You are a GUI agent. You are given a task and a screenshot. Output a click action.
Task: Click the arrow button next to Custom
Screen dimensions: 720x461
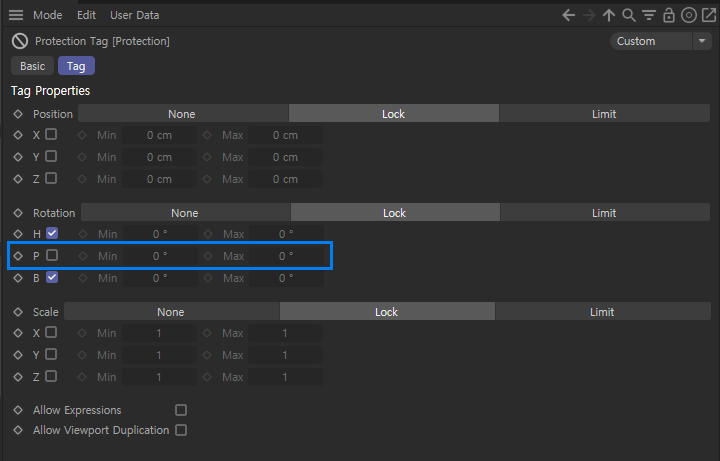click(702, 41)
